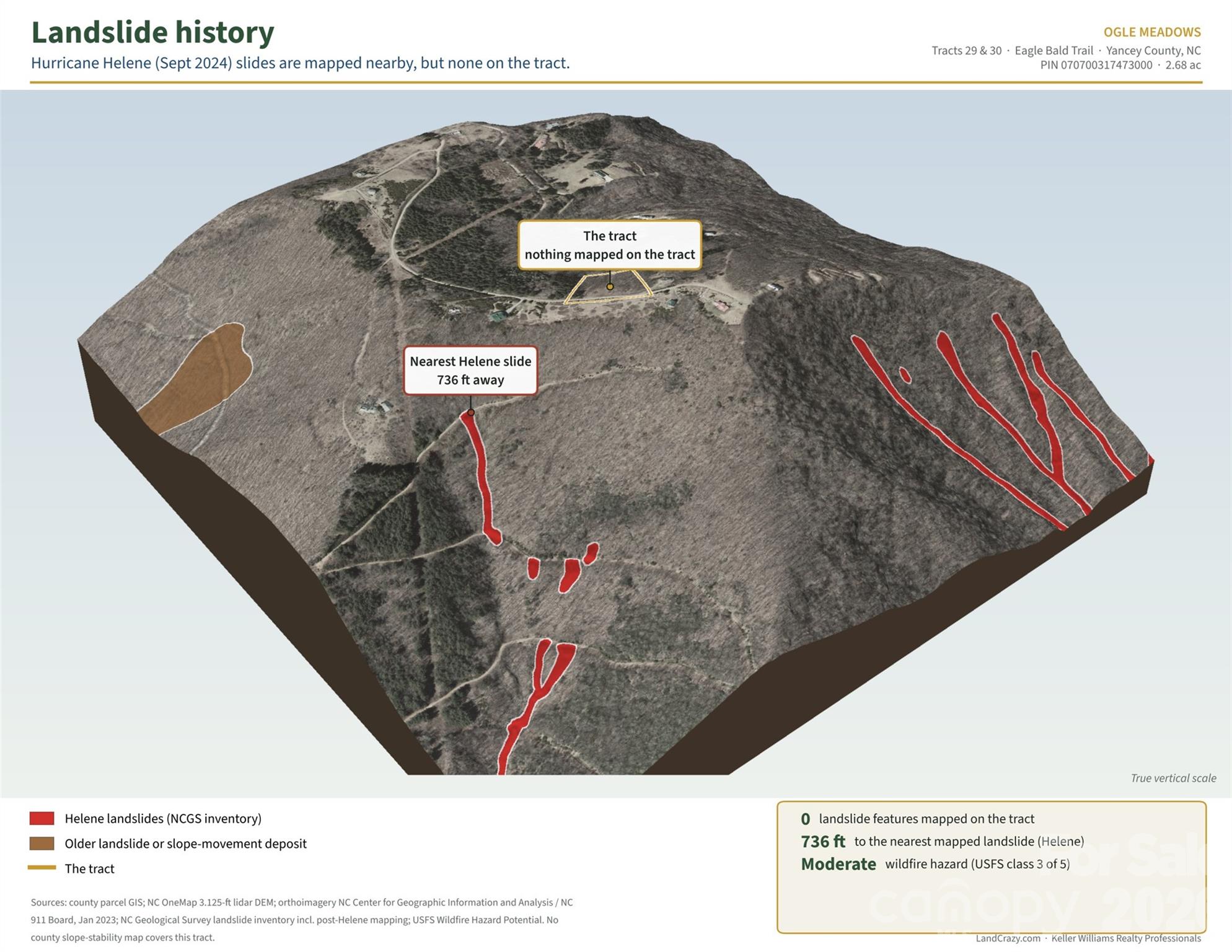Click "Helene landslides (NCGS inventory)" legend label
The image size is (1232, 952).
163,818
